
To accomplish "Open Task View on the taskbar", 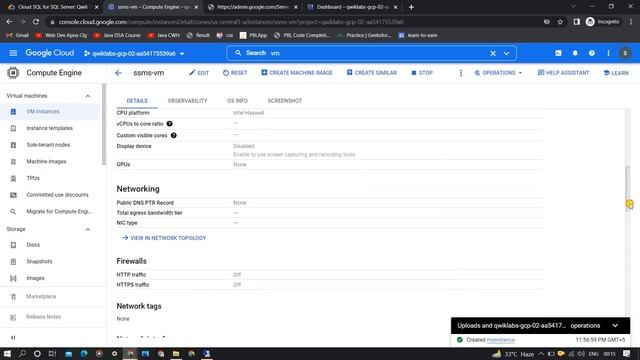I will click(52, 354).
